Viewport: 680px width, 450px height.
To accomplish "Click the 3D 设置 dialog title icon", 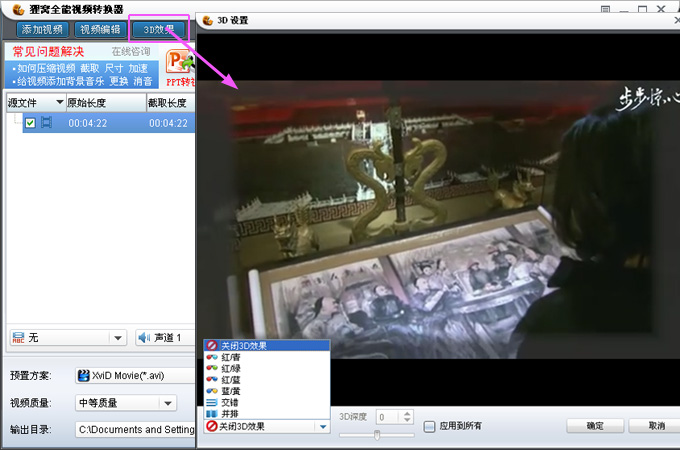I will click(x=208, y=20).
